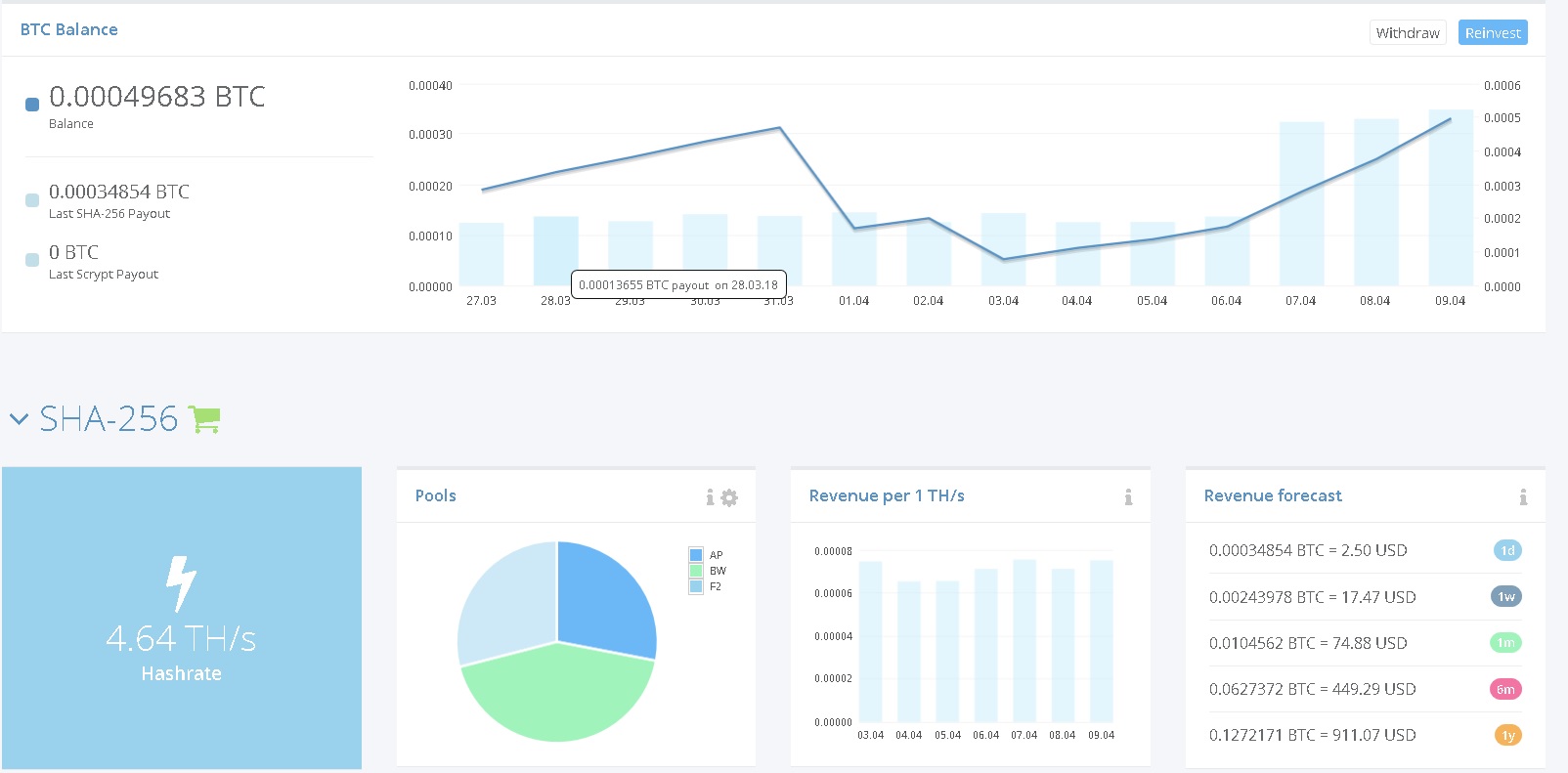Click the Withdraw button

click(1407, 32)
